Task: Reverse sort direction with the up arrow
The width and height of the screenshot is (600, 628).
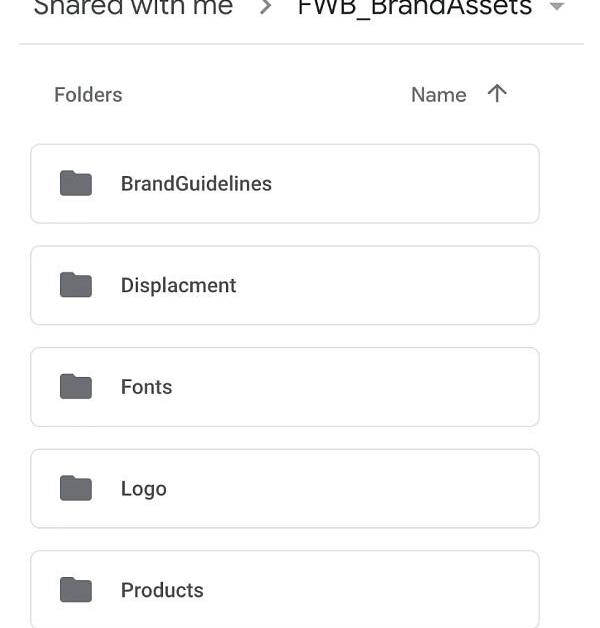Action: (x=497, y=94)
